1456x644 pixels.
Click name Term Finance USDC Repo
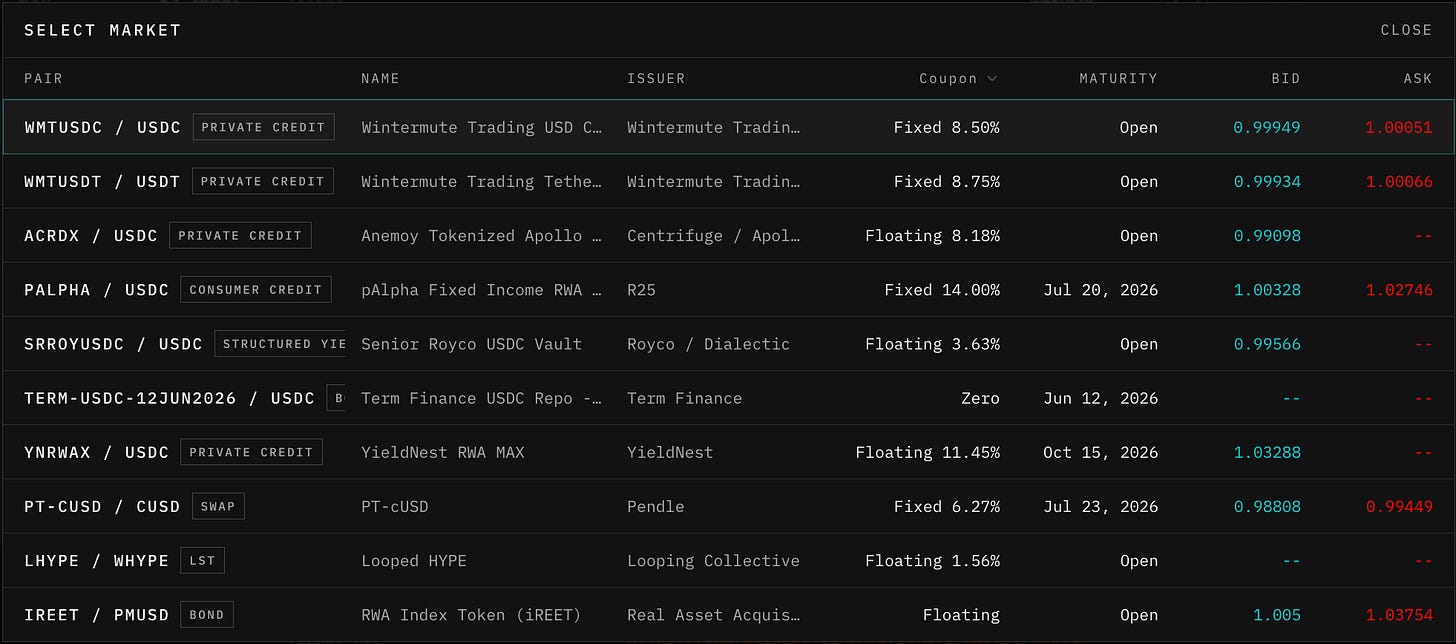pyautogui.click(x=482, y=398)
